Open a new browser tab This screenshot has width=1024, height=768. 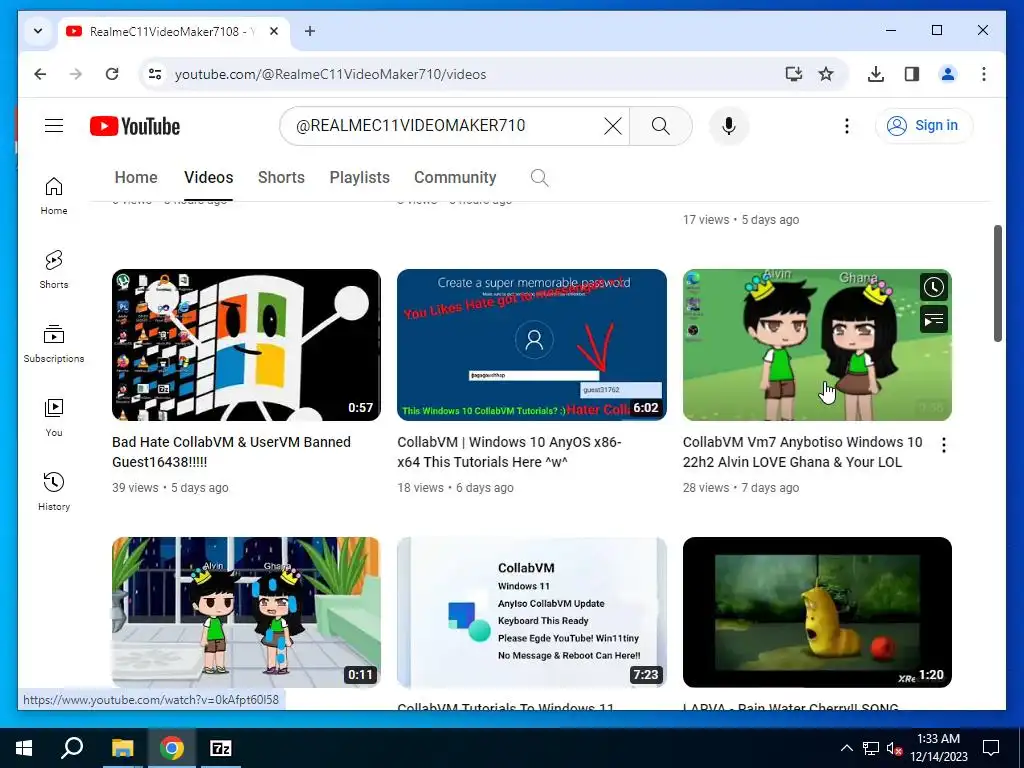pos(310,31)
